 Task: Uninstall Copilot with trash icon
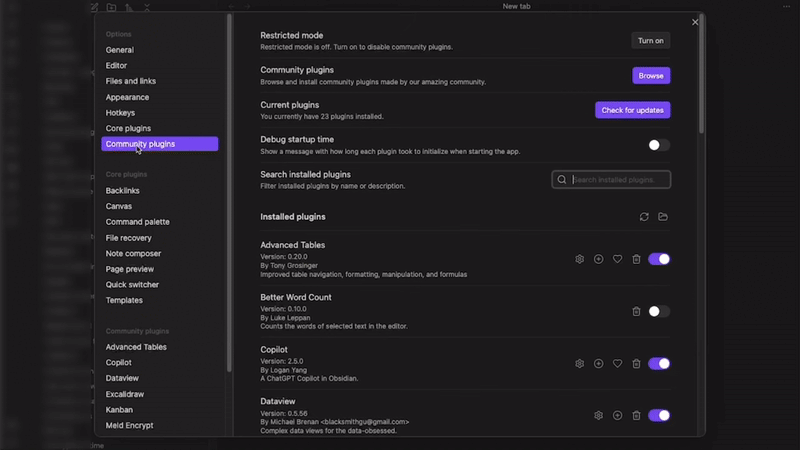point(636,364)
